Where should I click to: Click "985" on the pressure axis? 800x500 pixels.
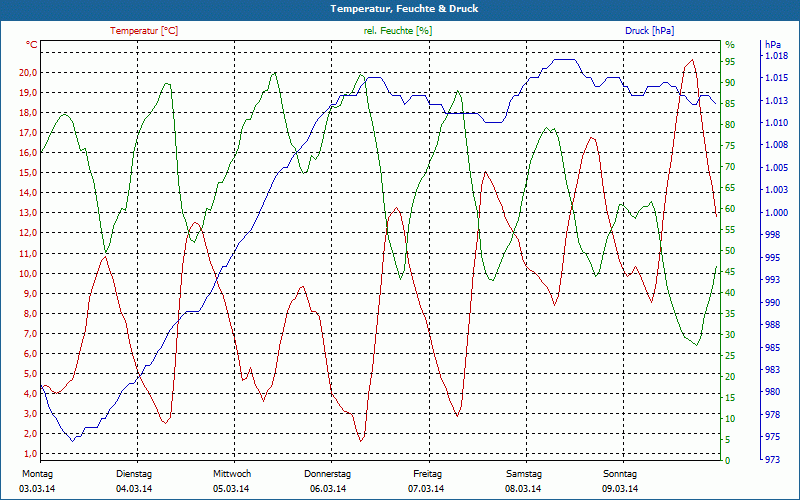point(773,347)
